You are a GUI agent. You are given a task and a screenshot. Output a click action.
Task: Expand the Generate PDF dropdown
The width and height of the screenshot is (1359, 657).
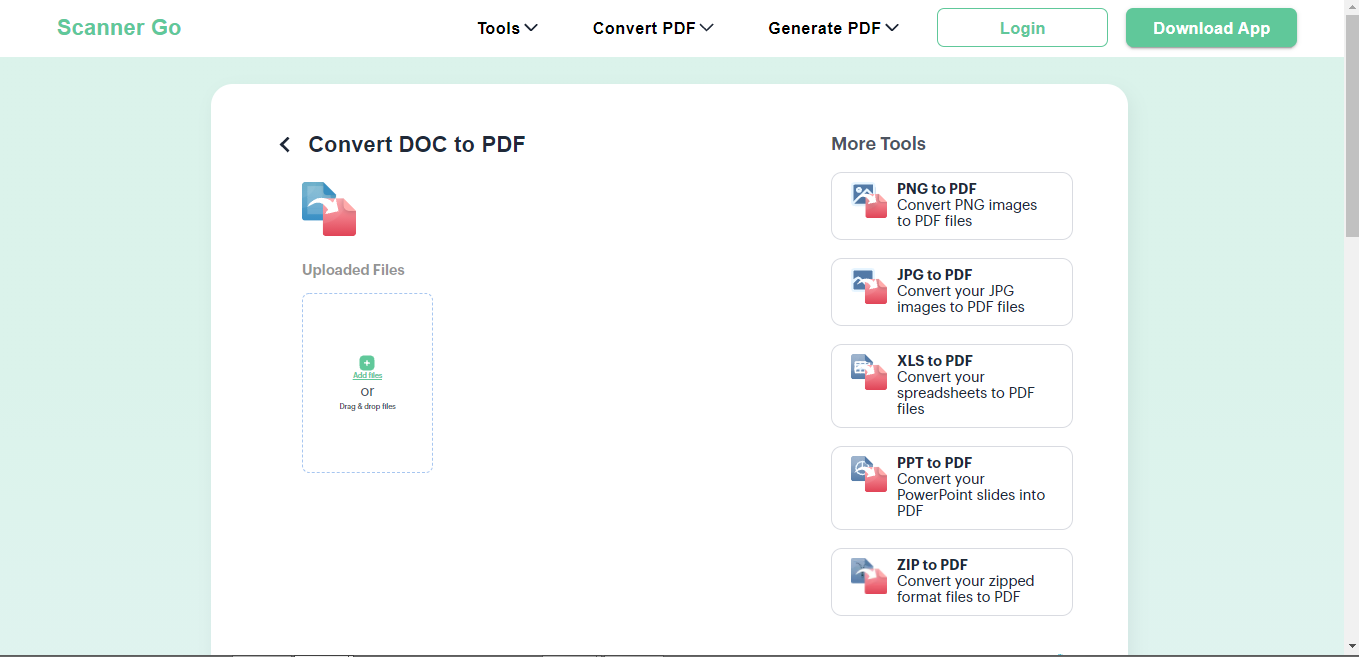tap(833, 28)
